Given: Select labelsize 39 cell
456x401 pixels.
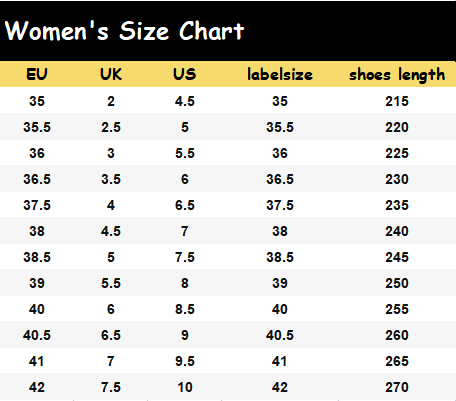Looking at the screenshot, I should click(280, 283).
